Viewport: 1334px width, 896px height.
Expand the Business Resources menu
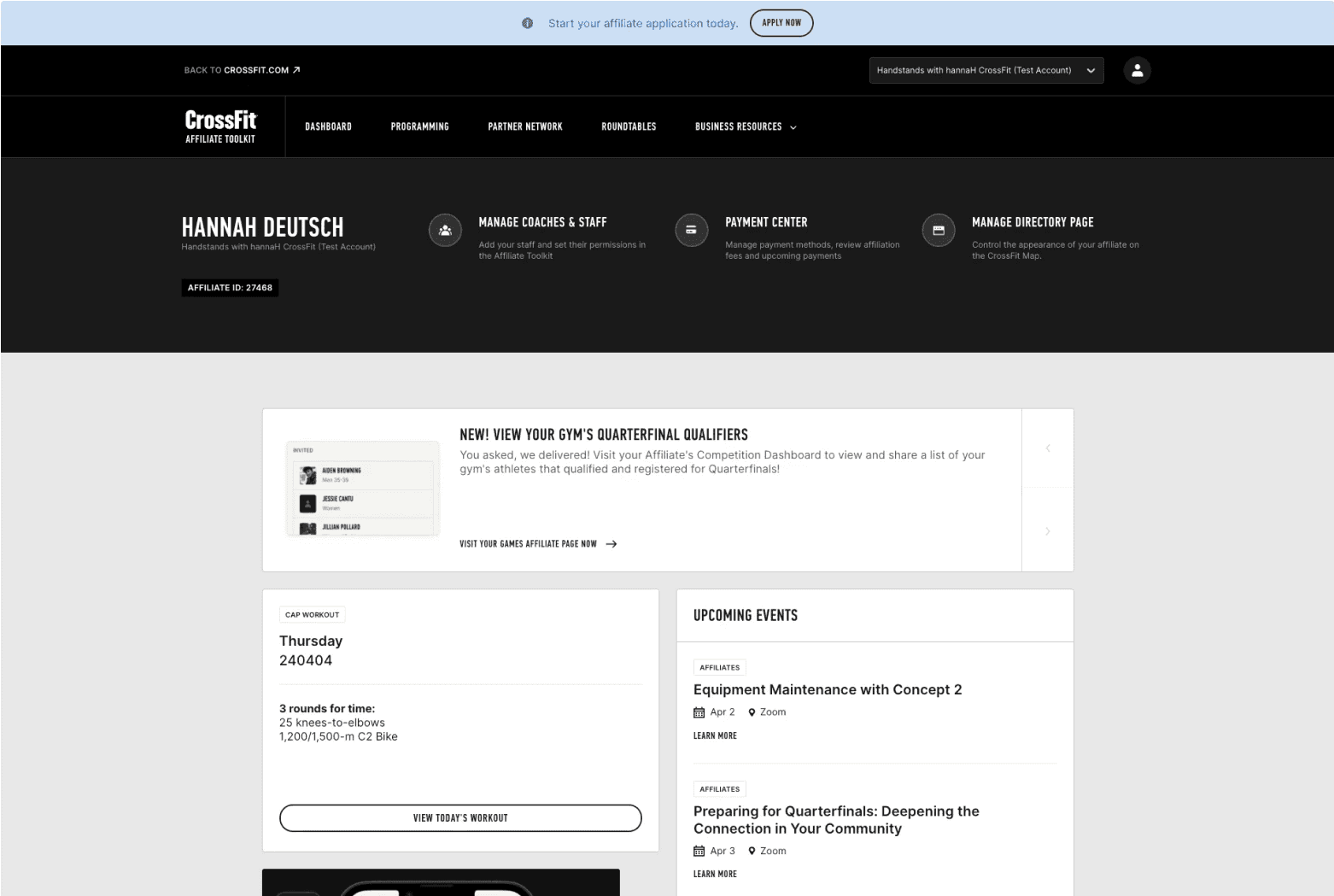point(746,126)
